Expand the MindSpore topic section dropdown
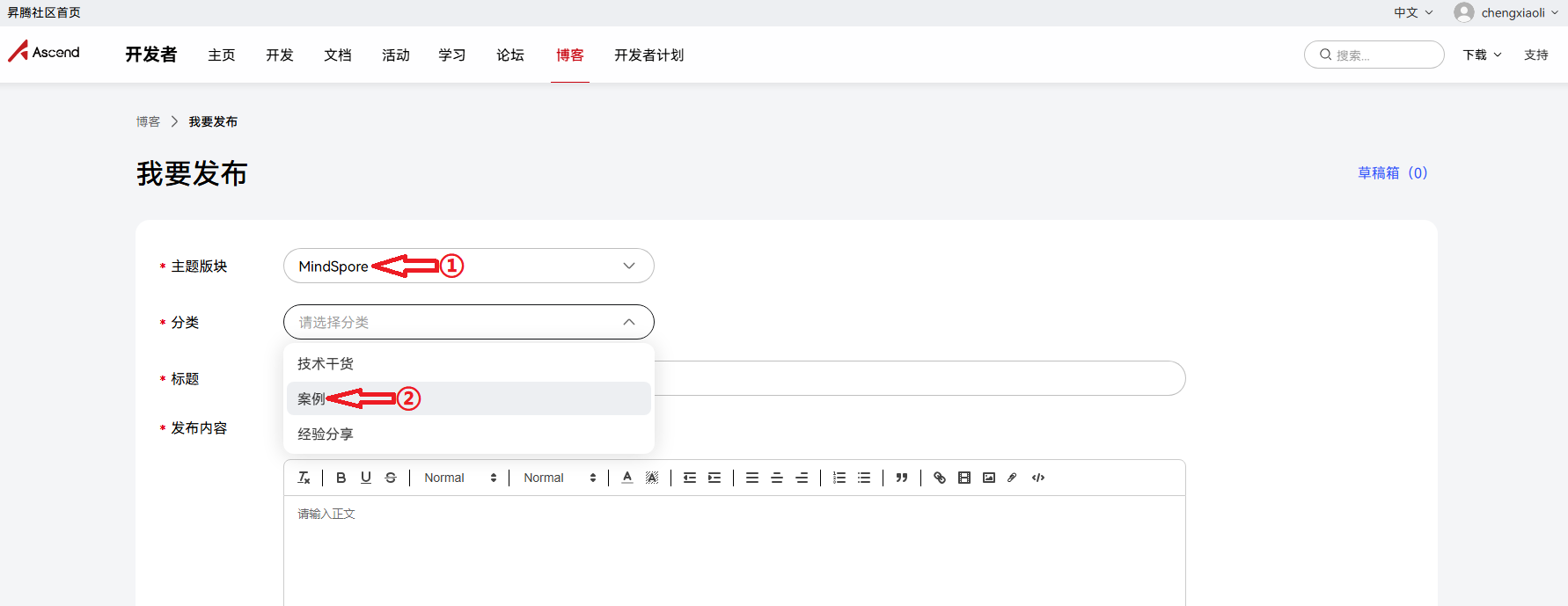Screen dimensions: 1568x606 (468, 266)
